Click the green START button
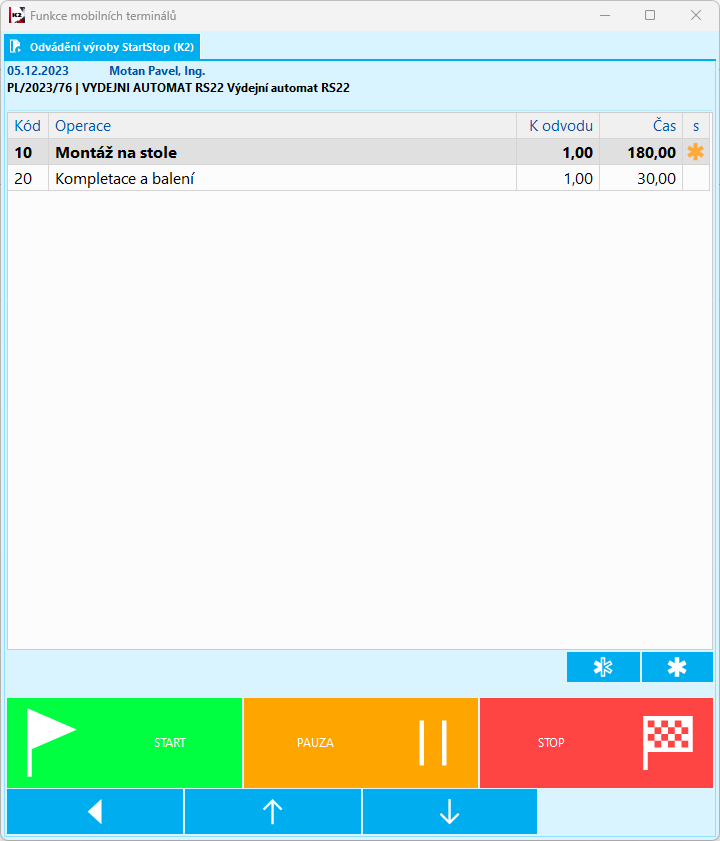 click(x=124, y=743)
